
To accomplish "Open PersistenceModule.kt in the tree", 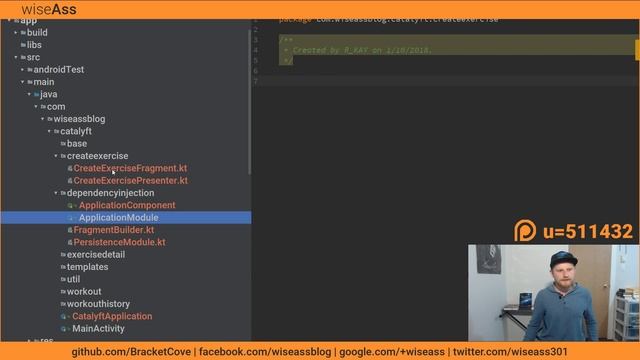I will pos(120,242).
